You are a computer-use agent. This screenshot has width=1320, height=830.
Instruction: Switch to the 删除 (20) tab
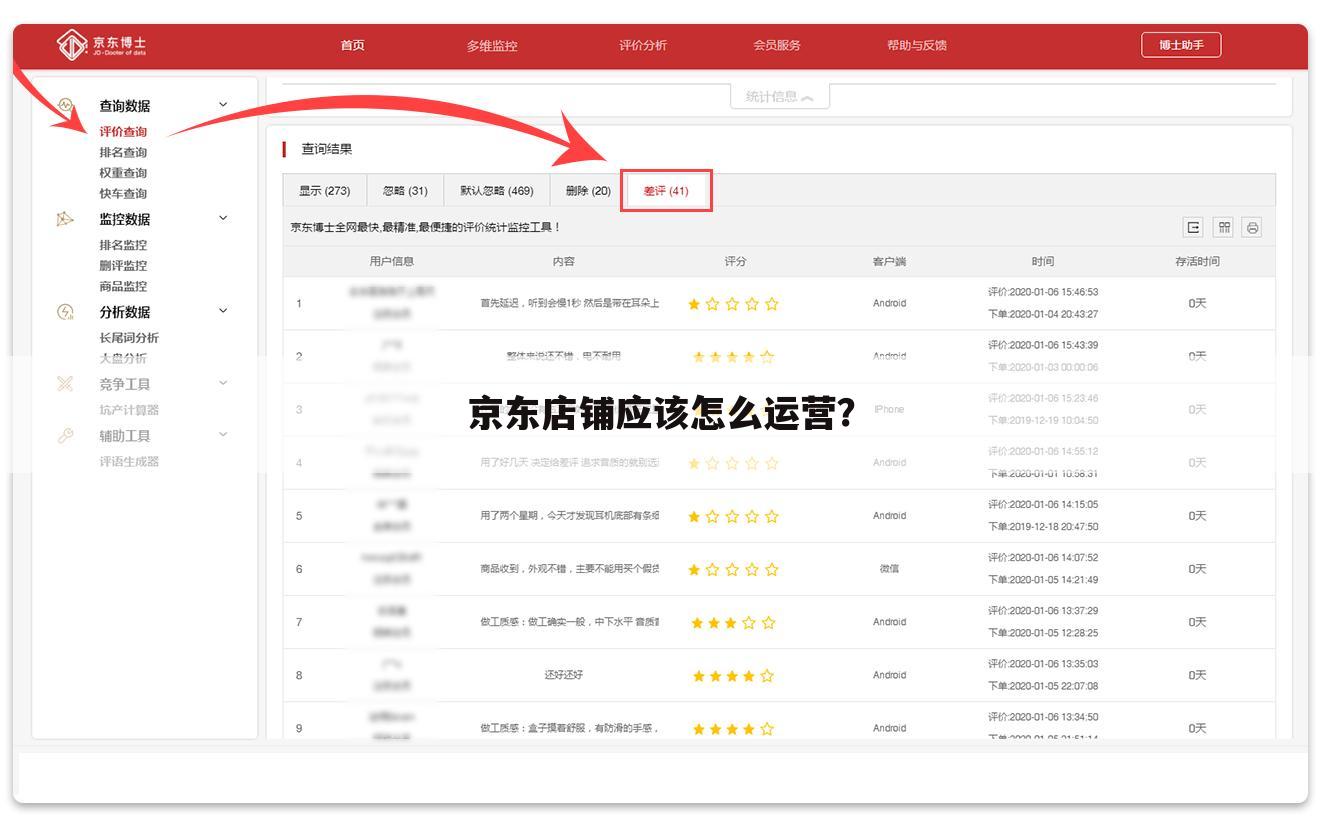tap(588, 191)
